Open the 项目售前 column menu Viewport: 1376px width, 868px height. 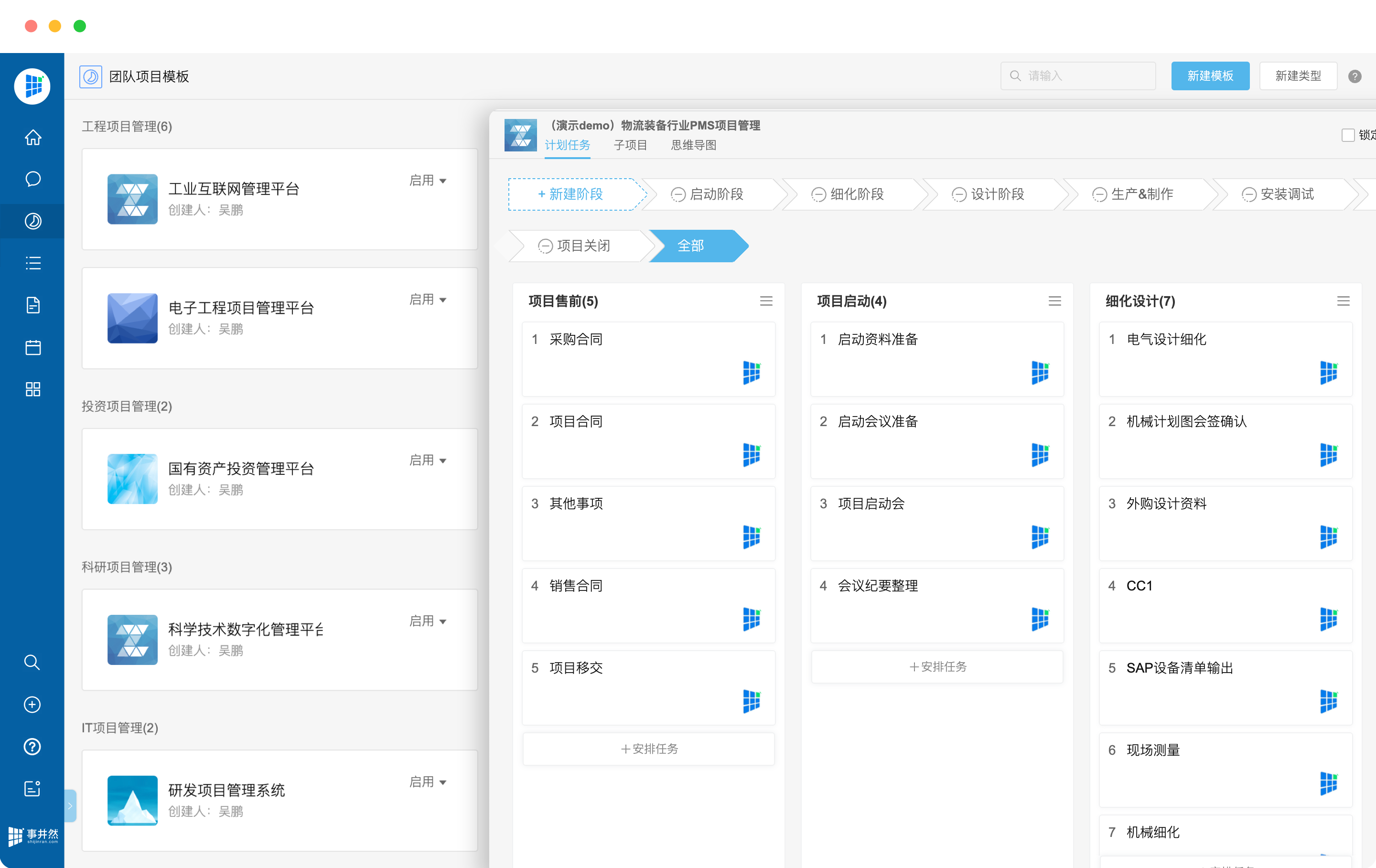(766, 301)
